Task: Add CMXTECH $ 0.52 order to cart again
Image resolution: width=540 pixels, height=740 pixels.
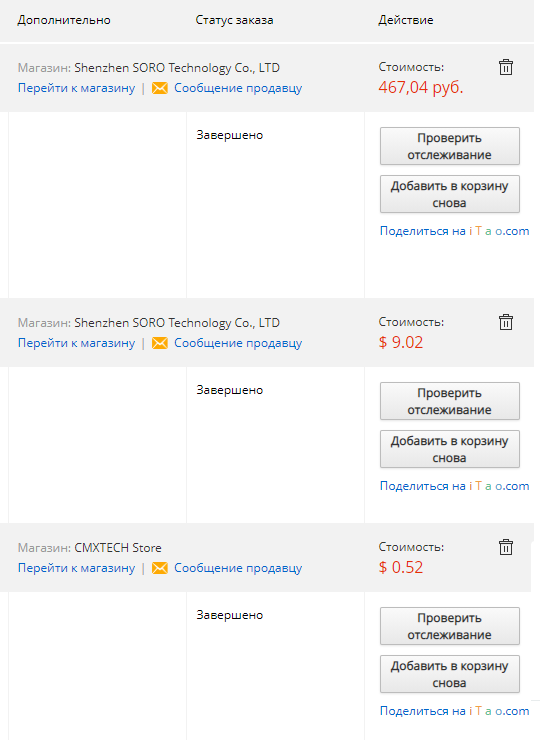Action: click(x=449, y=674)
